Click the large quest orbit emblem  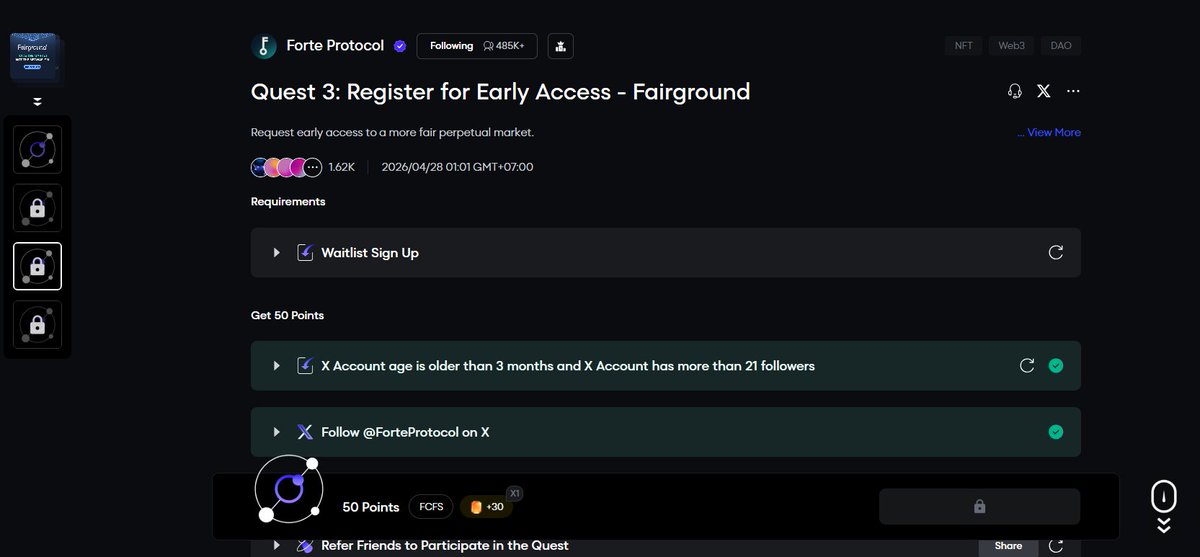[x=288, y=488]
